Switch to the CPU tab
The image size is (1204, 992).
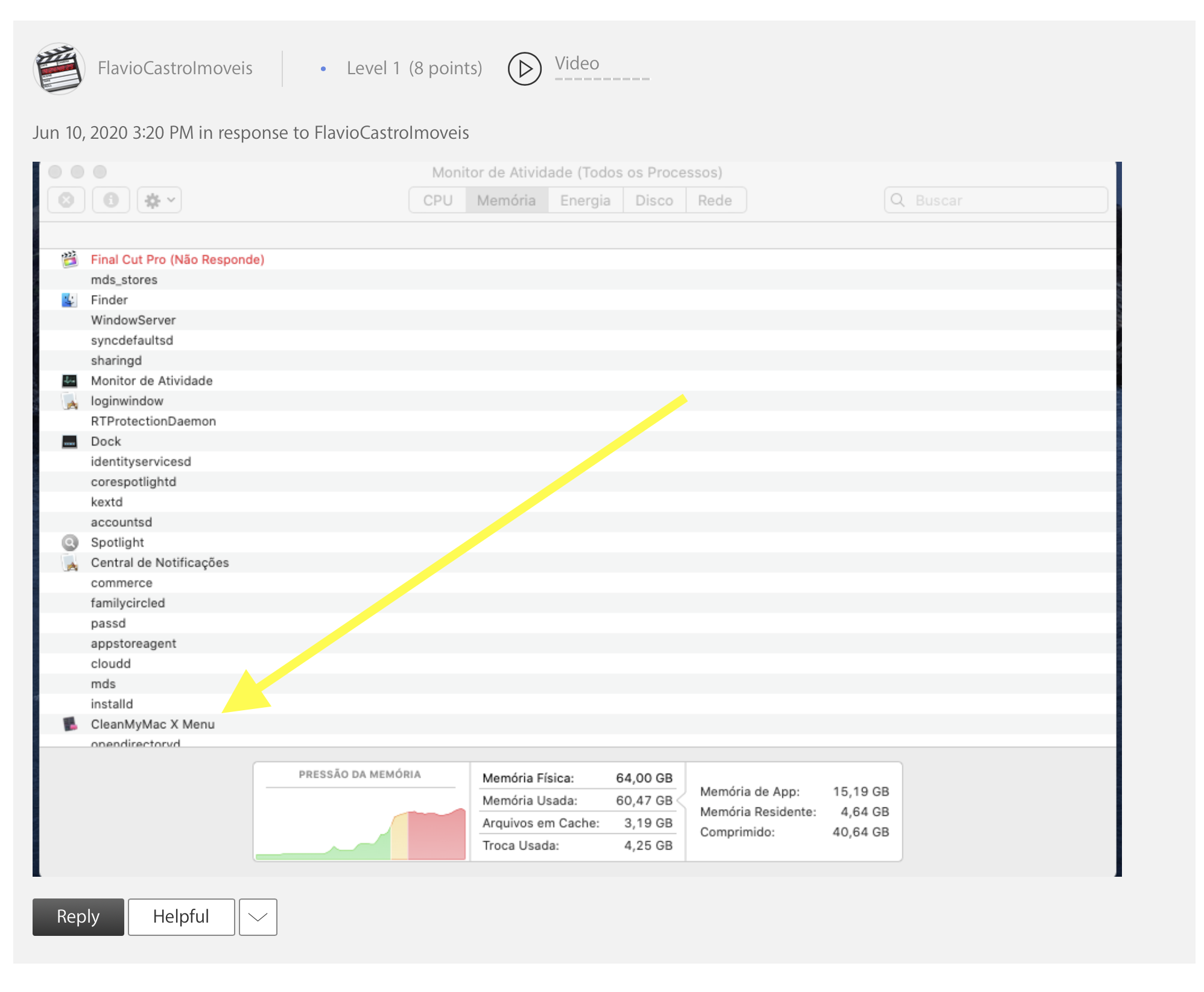[437, 200]
